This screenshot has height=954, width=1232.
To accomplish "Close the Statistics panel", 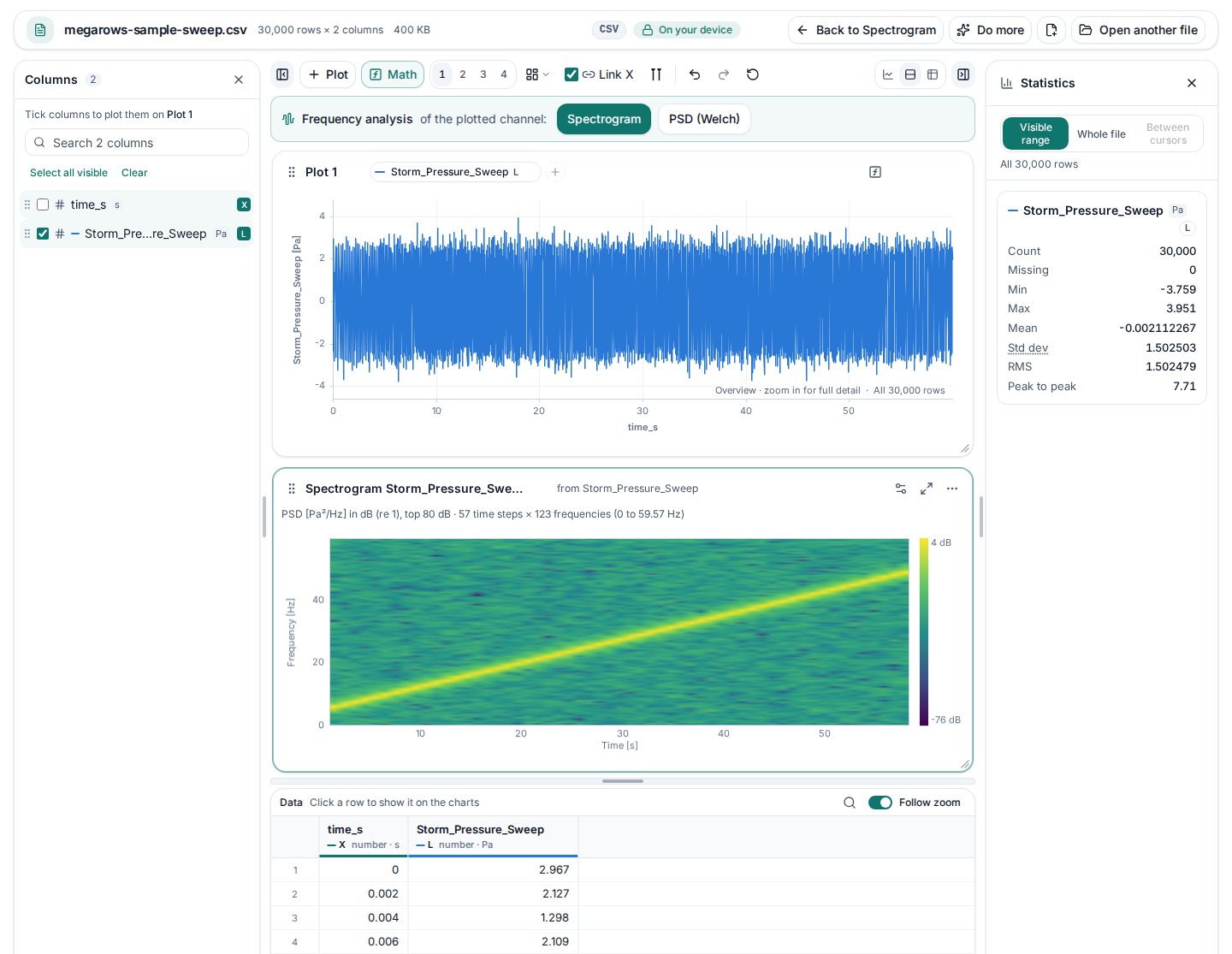I will (x=1192, y=83).
